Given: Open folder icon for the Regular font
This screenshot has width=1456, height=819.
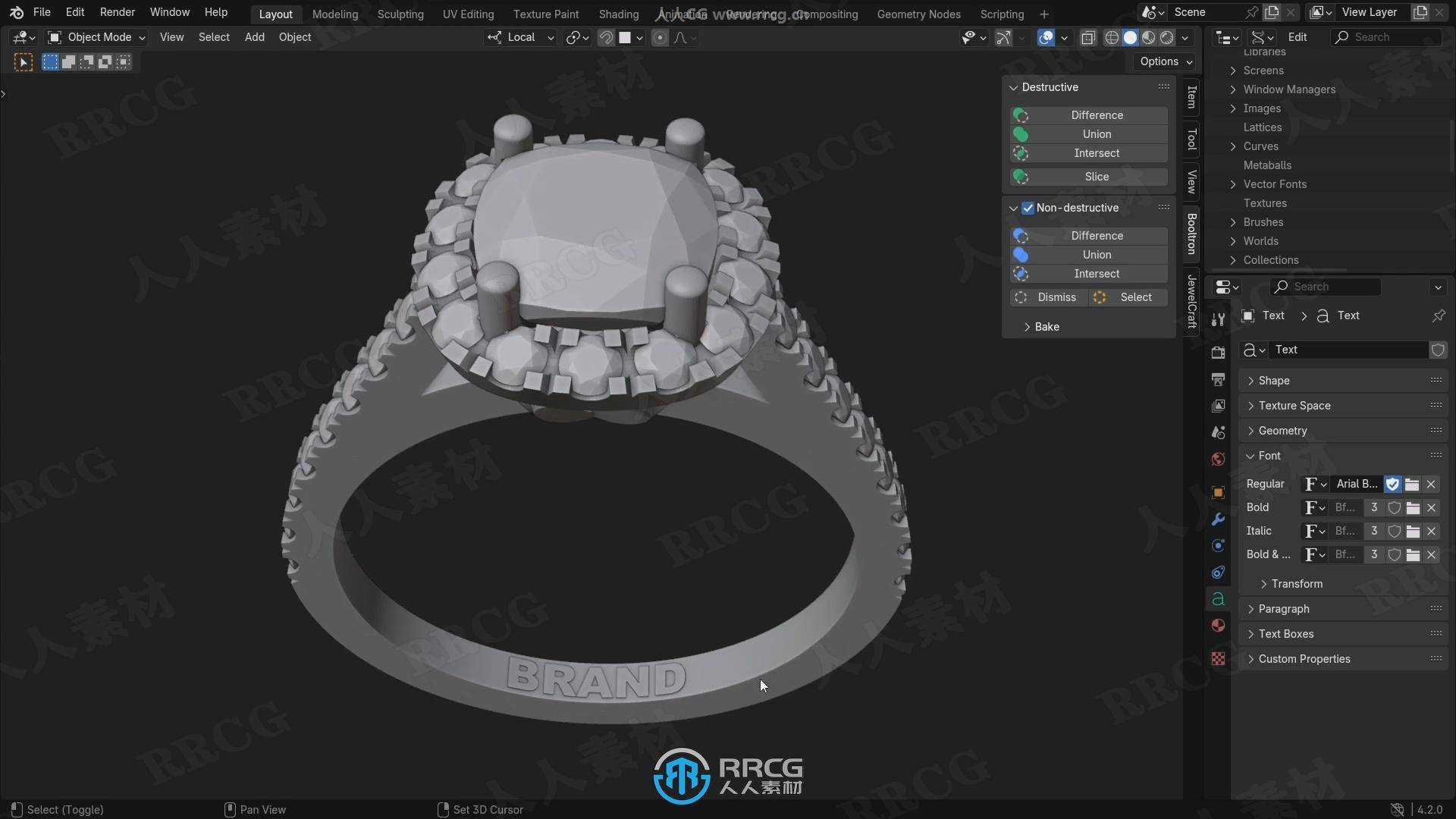Looking at the screenshot, I should tap(1412, 484).
